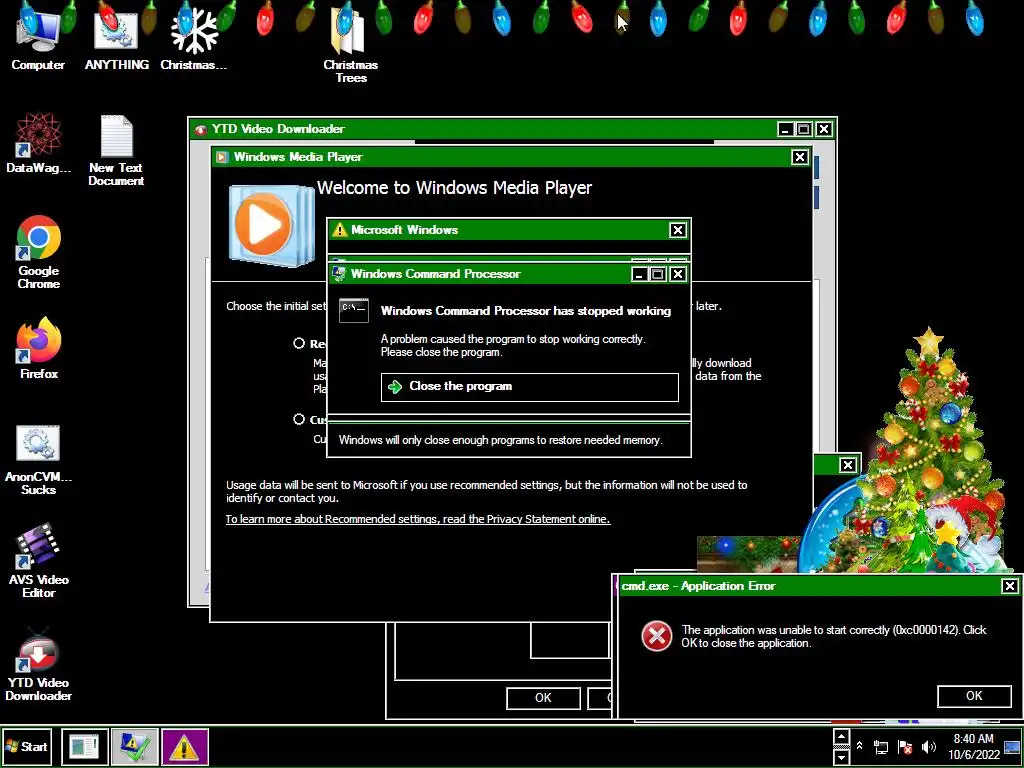The width and height of the screenshot is (1024, 768).
Task: Open the YTD Video Downloader desktop shortcut
Action: click(39, 665)
